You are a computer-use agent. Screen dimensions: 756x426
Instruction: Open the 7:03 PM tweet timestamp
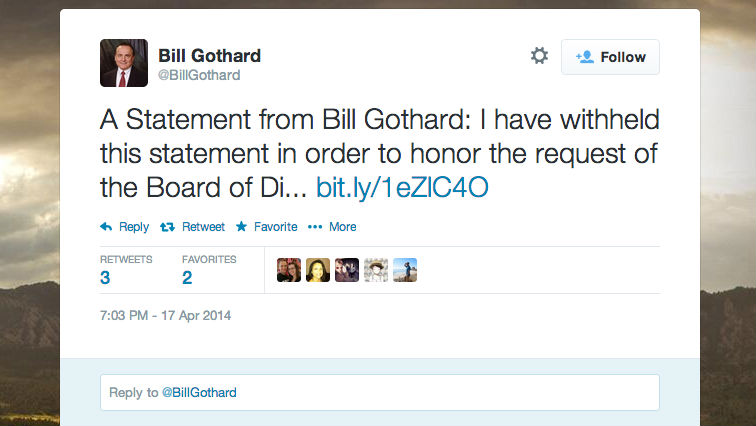pyautogui.click(x=166, y=316)
